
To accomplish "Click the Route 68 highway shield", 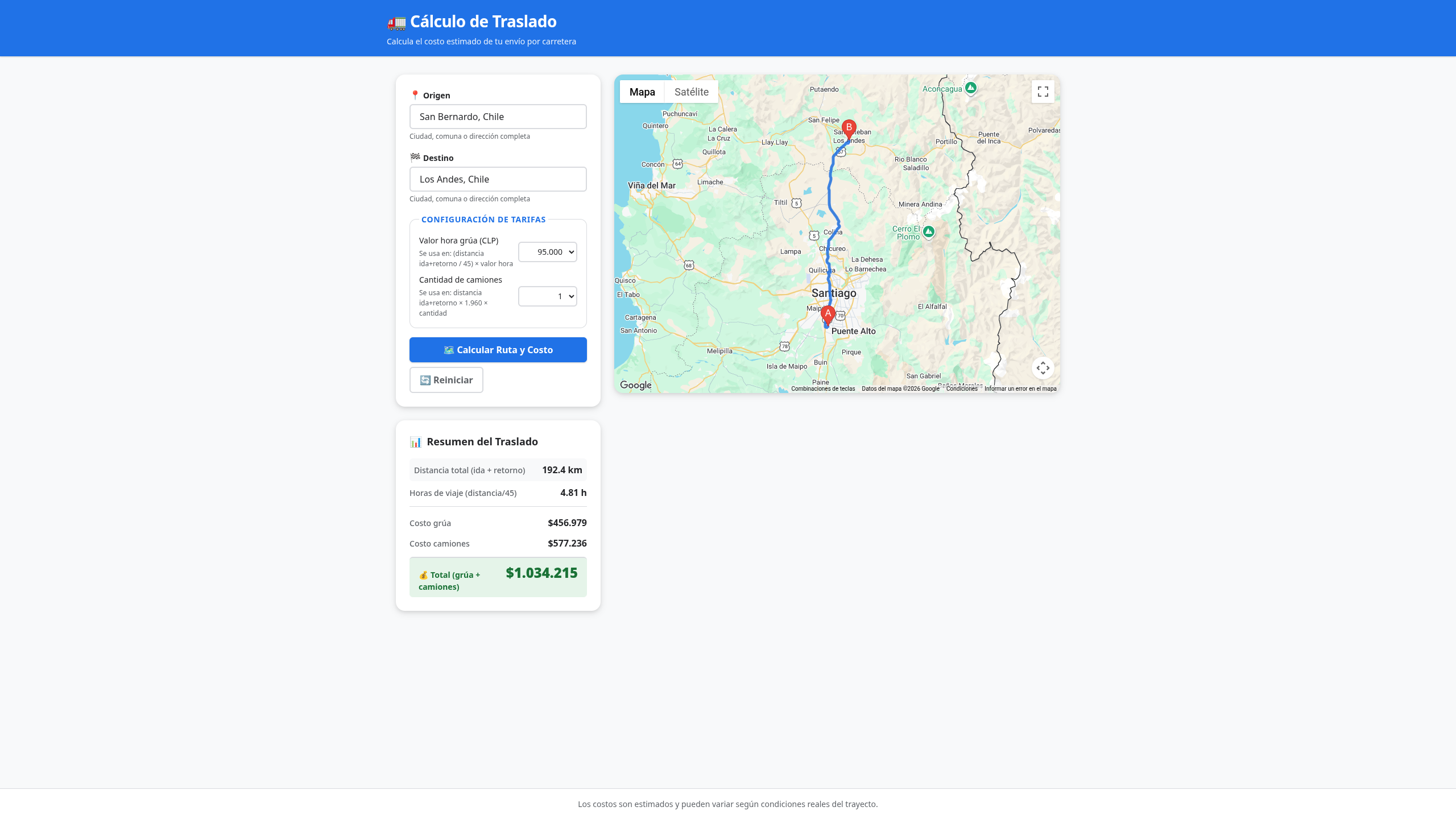I will (x=689, y=265).
